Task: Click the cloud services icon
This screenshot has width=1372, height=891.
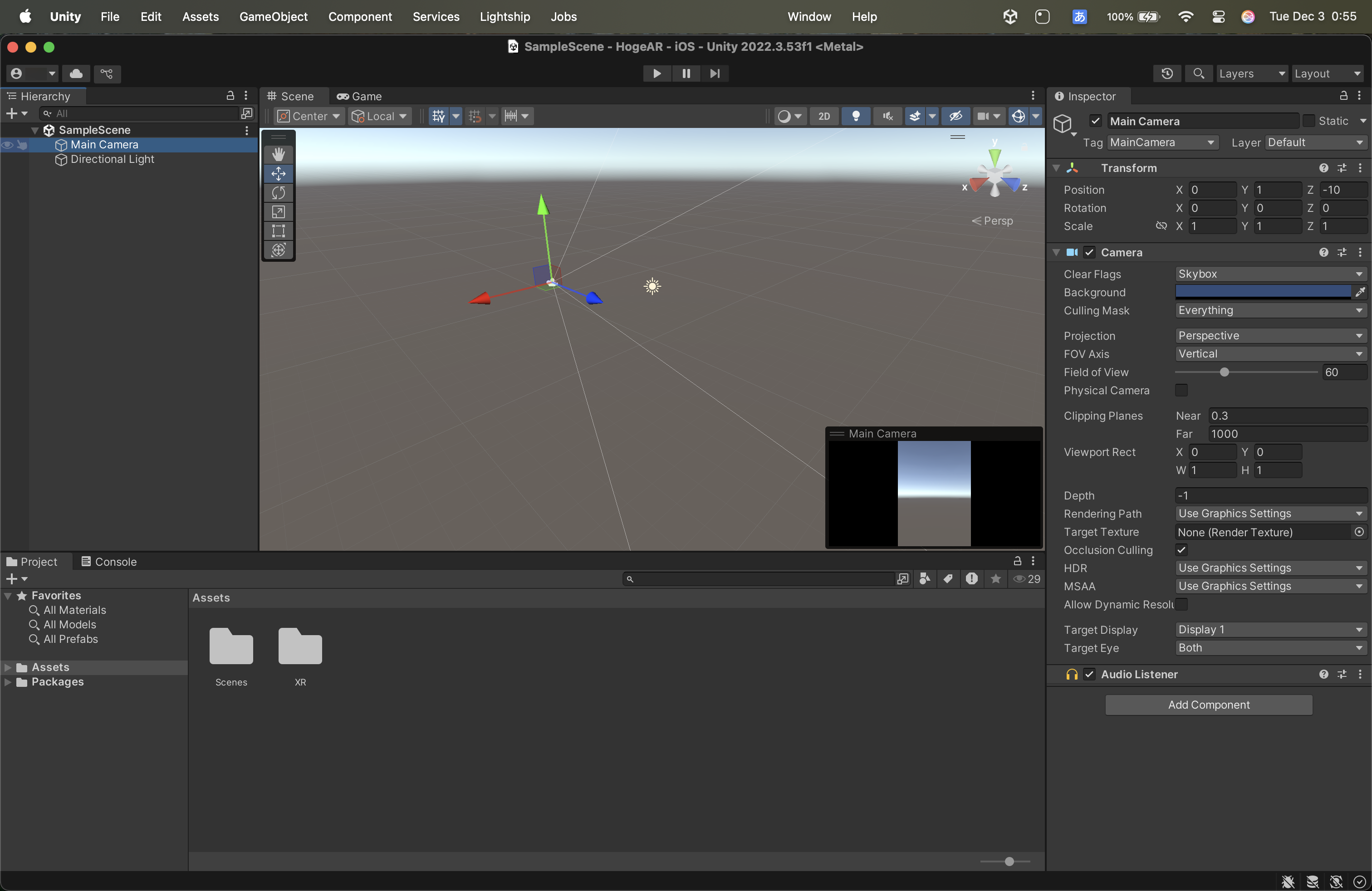Action: [x=76, y=73]
